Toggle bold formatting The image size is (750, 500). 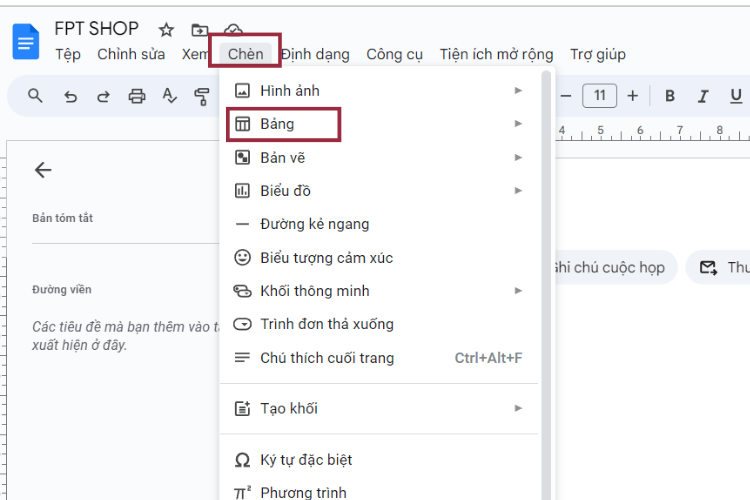[670, 96]
